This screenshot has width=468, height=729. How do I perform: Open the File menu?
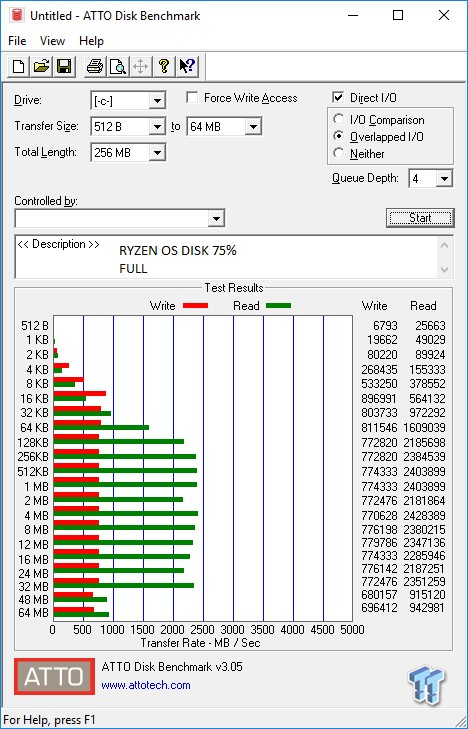point(17,41)
